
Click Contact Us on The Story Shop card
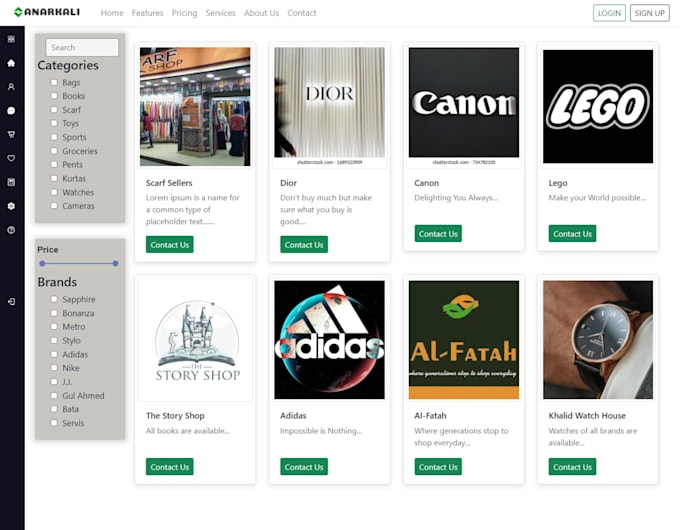(170, 467)
